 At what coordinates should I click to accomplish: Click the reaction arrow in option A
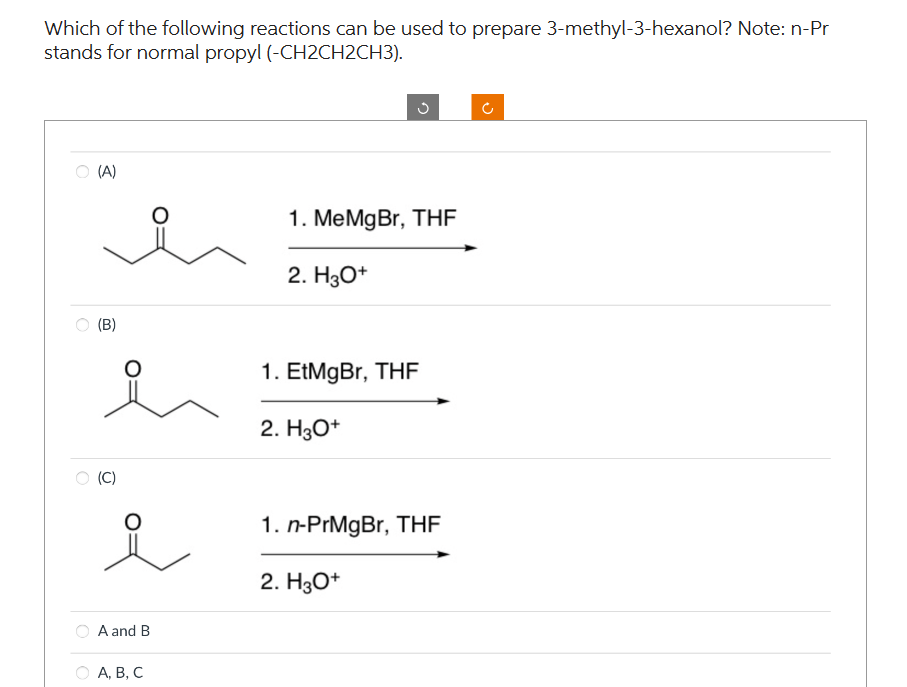383,247
